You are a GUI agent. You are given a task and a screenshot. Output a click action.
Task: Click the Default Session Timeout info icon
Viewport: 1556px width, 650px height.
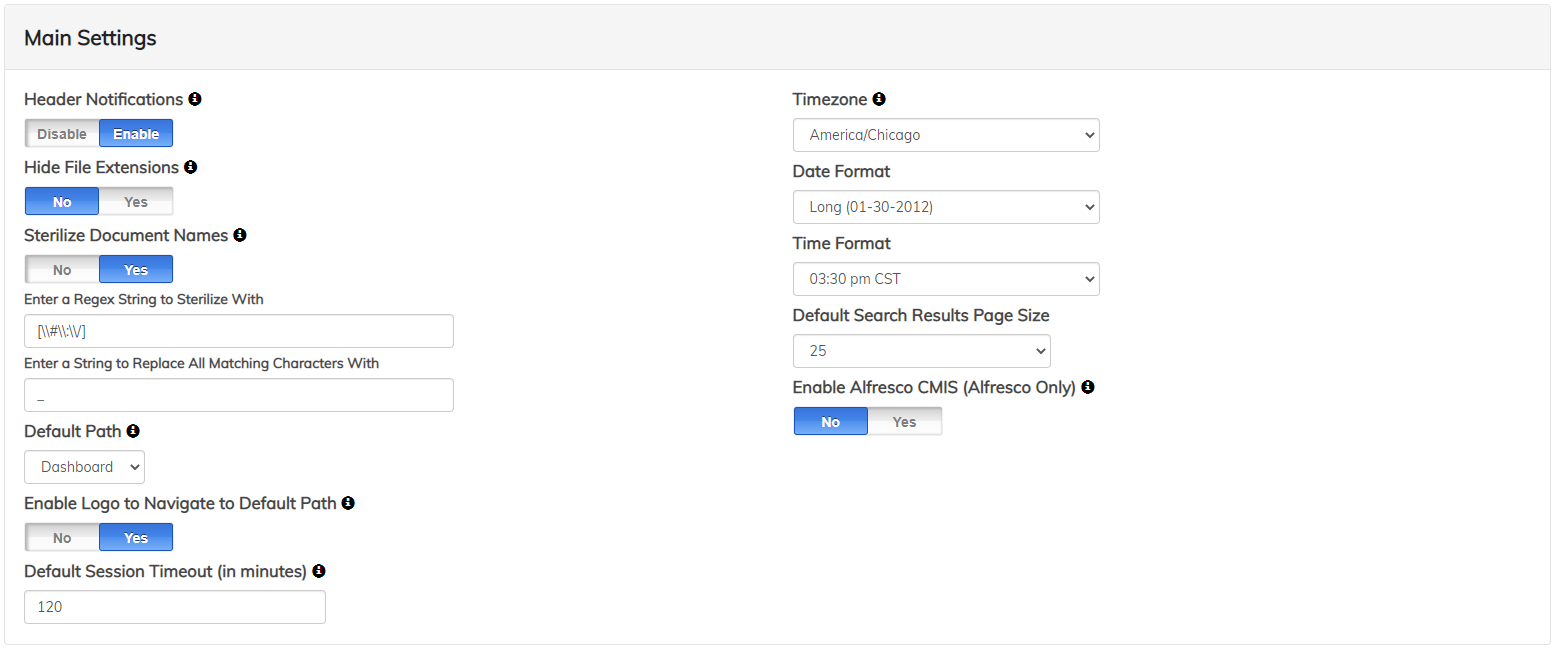coord(319,571)
